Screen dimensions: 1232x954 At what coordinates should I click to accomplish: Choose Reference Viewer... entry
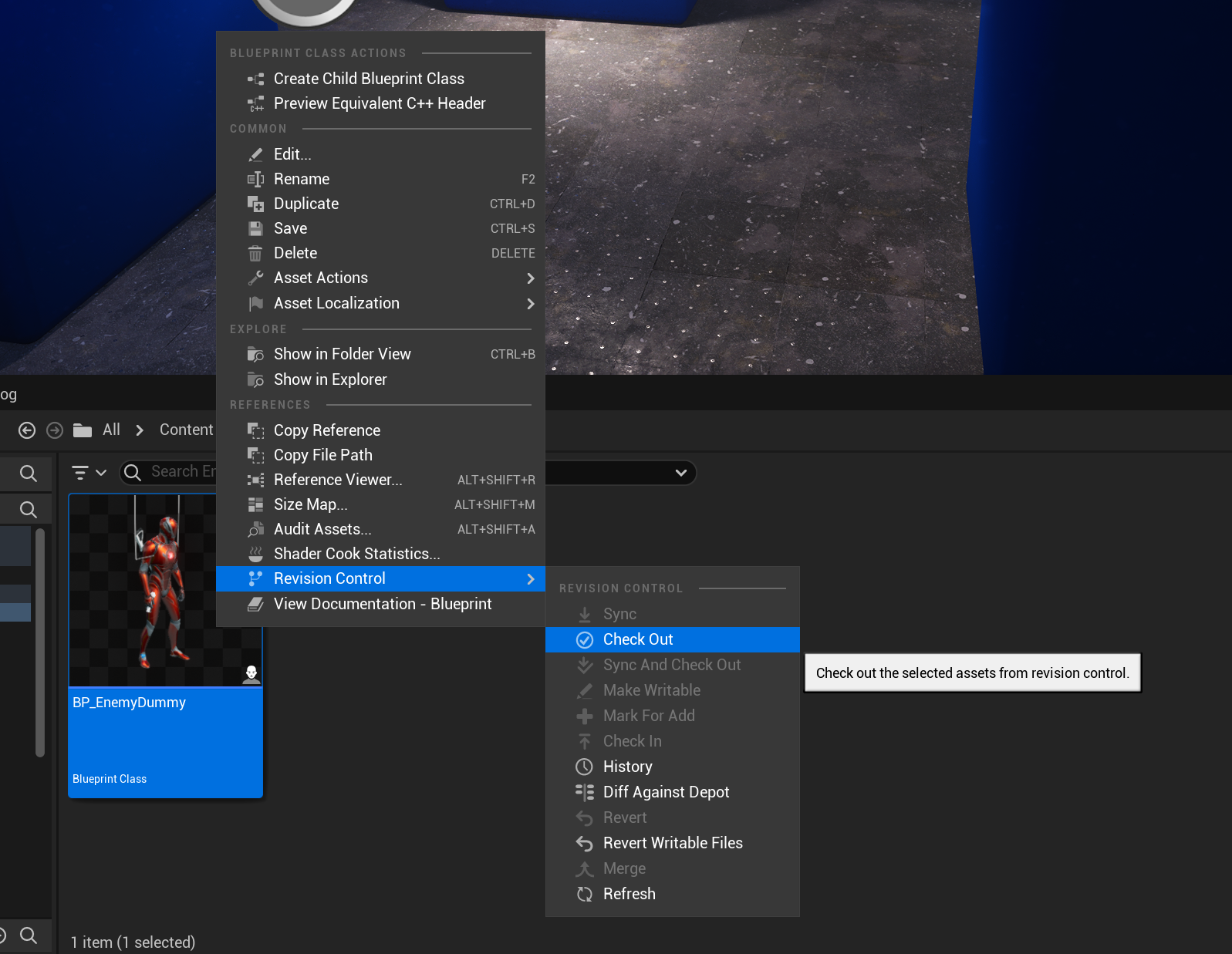tap(381, 480)
